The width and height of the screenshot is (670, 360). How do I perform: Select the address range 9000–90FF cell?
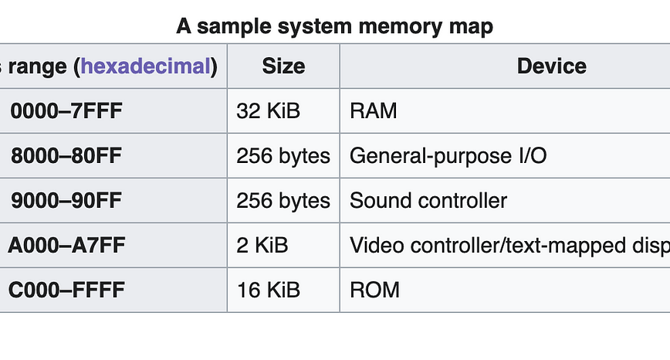113,200
